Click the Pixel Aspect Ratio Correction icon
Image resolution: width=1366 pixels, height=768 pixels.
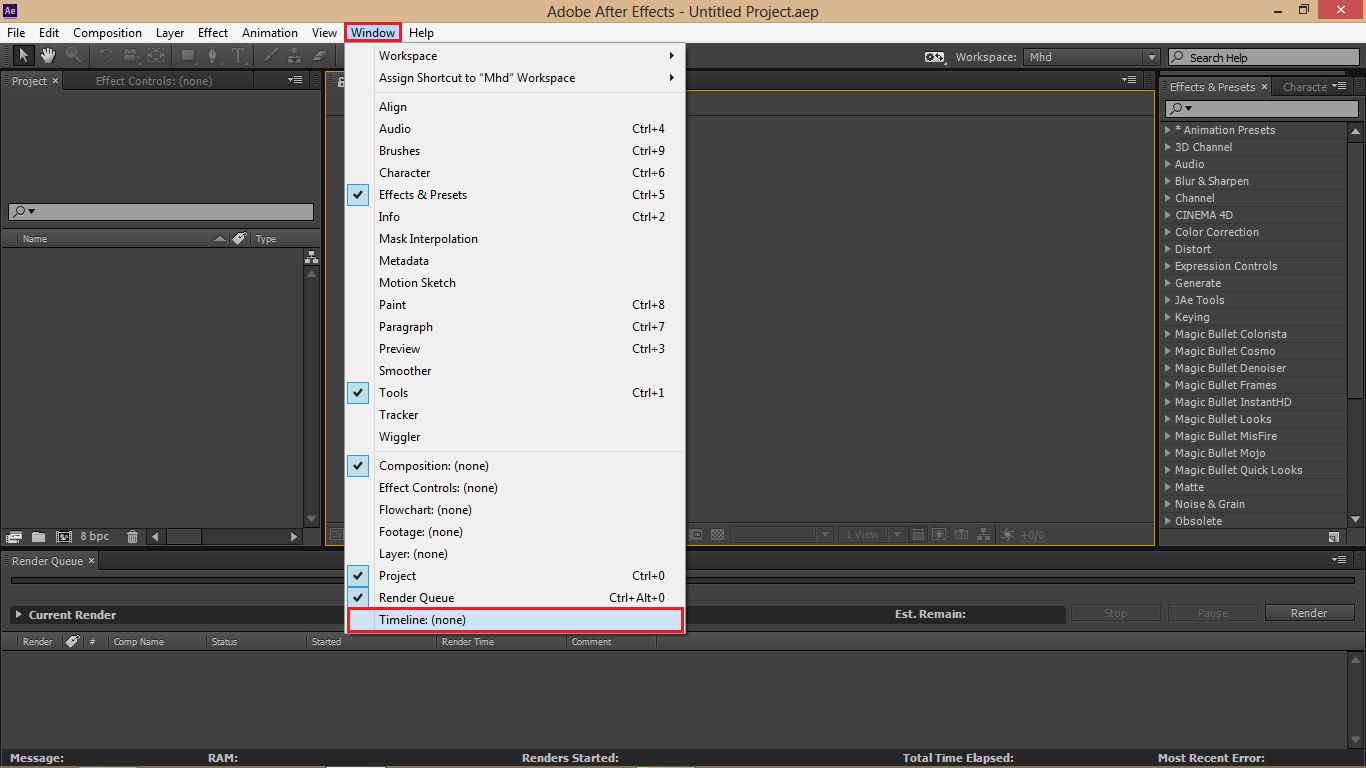click(x=918, y=535)
